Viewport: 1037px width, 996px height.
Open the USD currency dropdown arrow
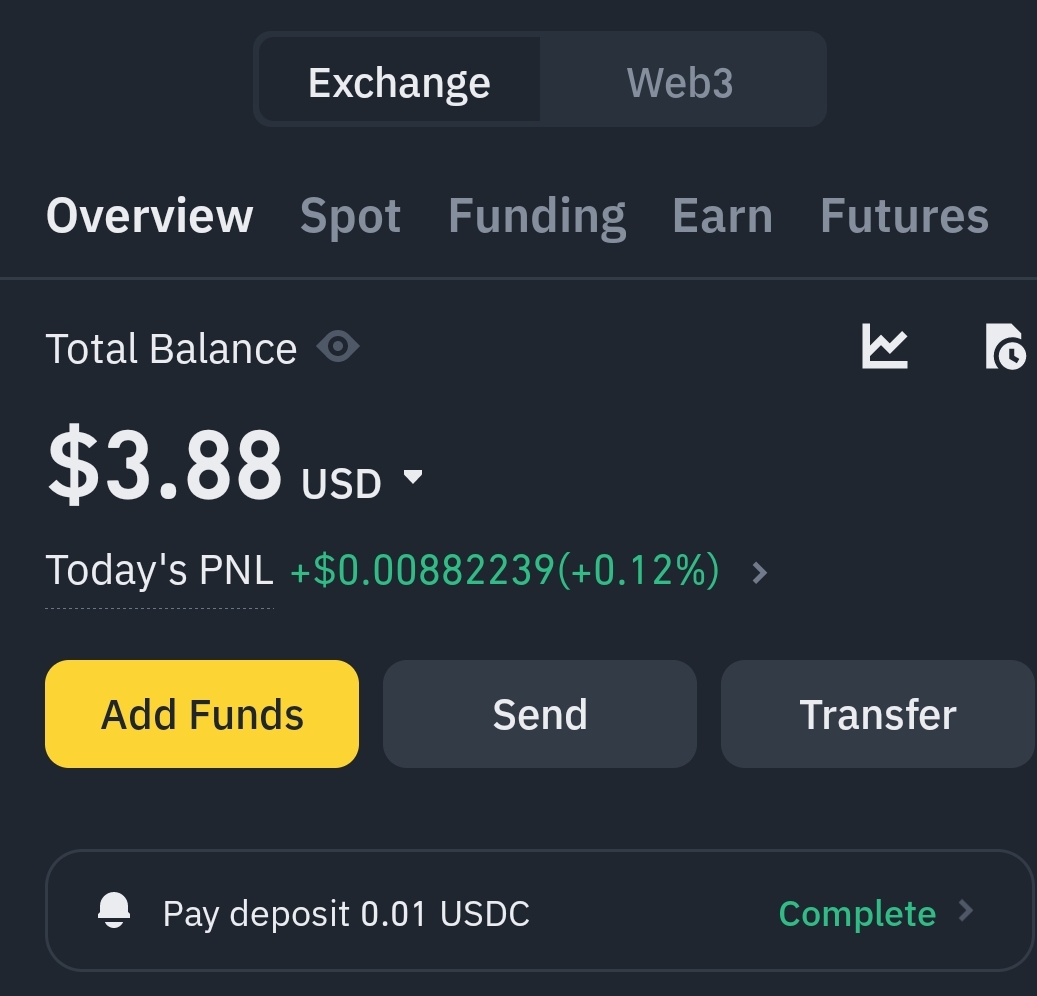click(413, 476)
